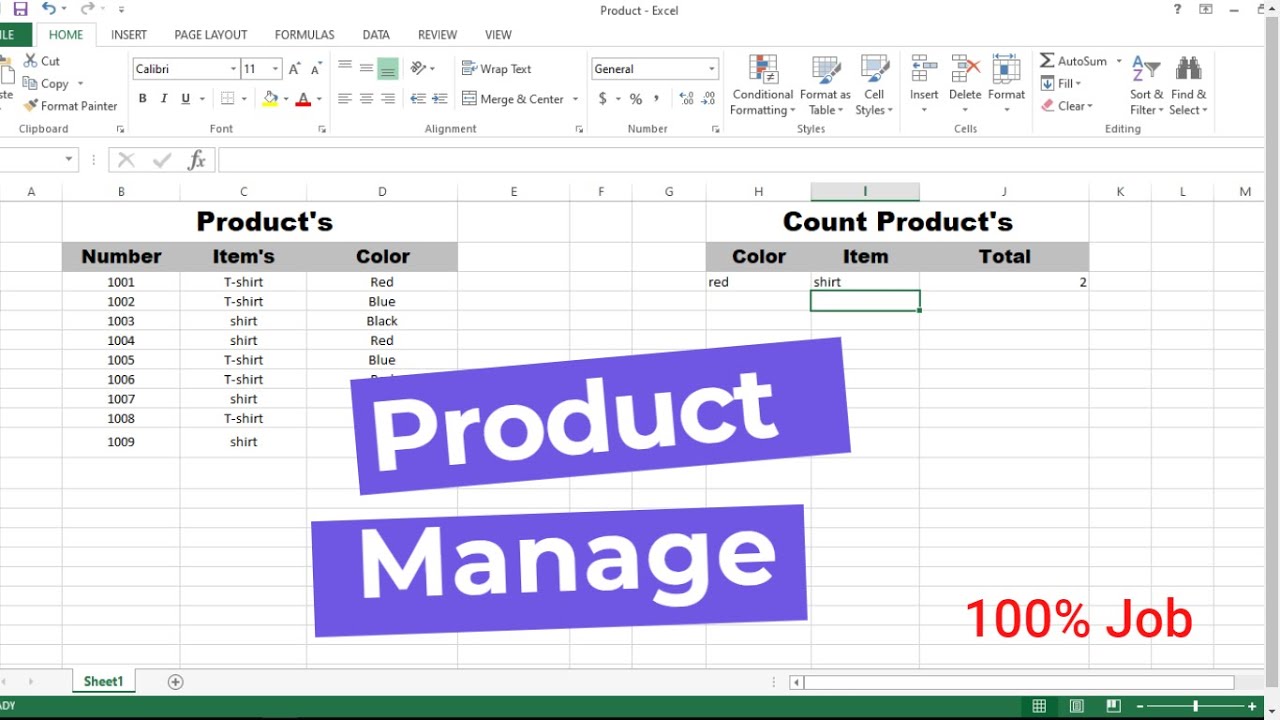Open Excel Help question mark
This screenshot has height=720, width=1280.
1177,9
